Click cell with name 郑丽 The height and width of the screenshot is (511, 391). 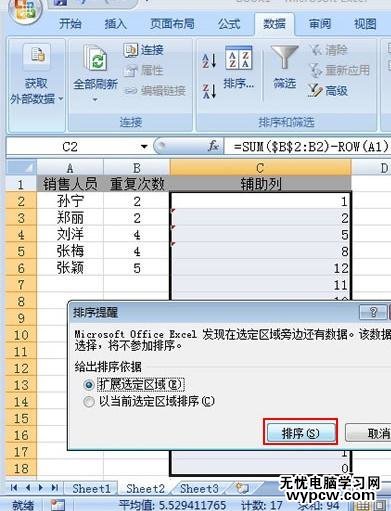tap(70, 218)
